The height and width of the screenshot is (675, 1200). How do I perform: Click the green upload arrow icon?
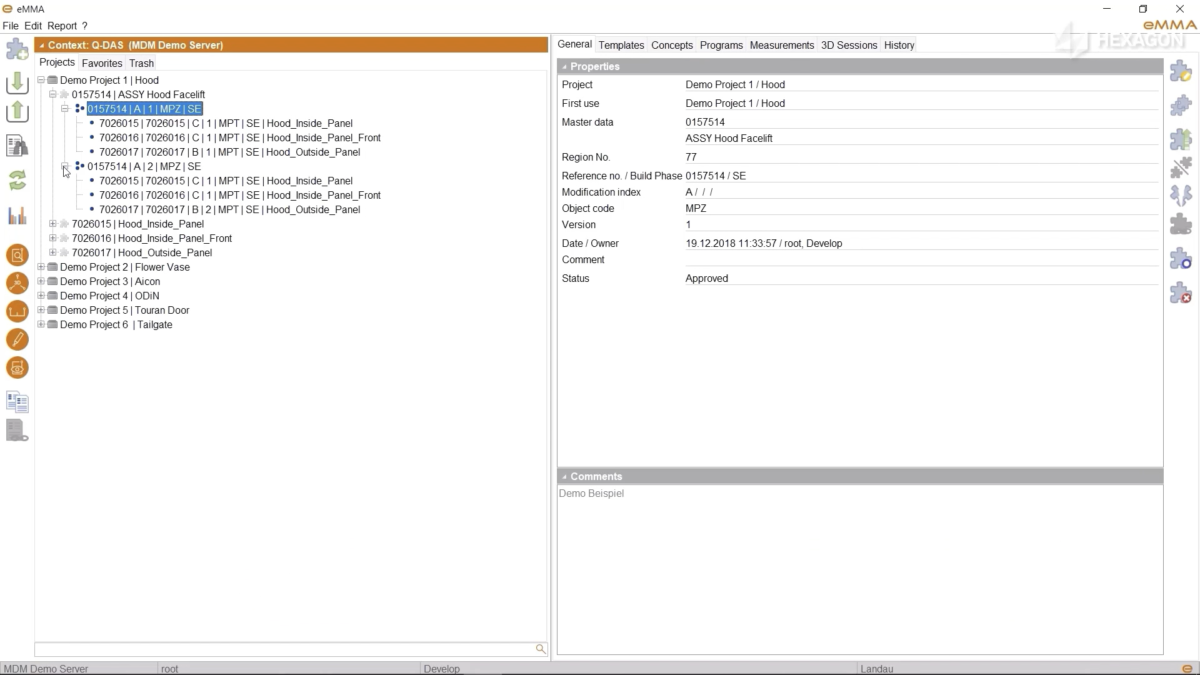[x=17, y=112]
